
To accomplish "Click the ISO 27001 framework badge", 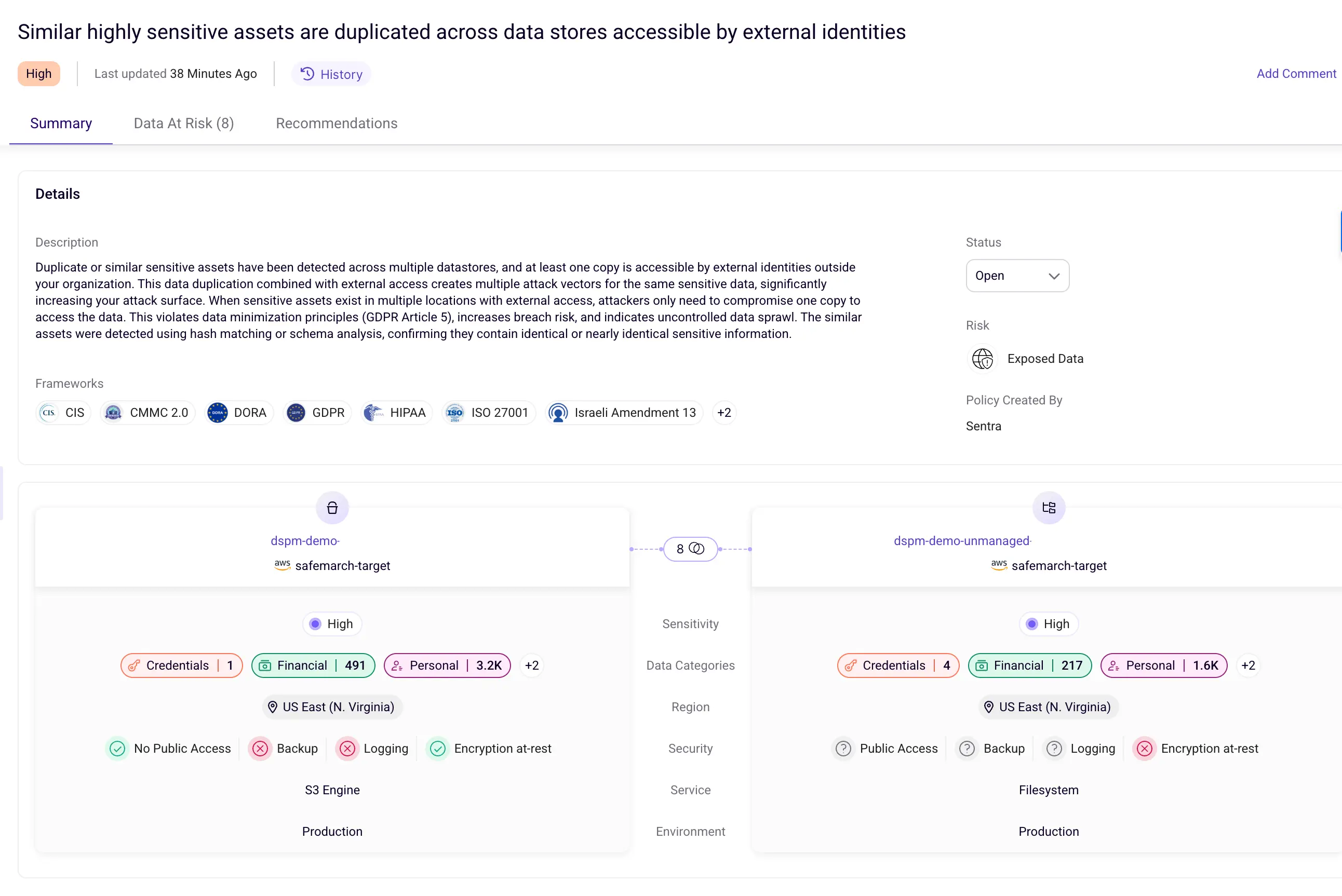I will coord(488,413).
